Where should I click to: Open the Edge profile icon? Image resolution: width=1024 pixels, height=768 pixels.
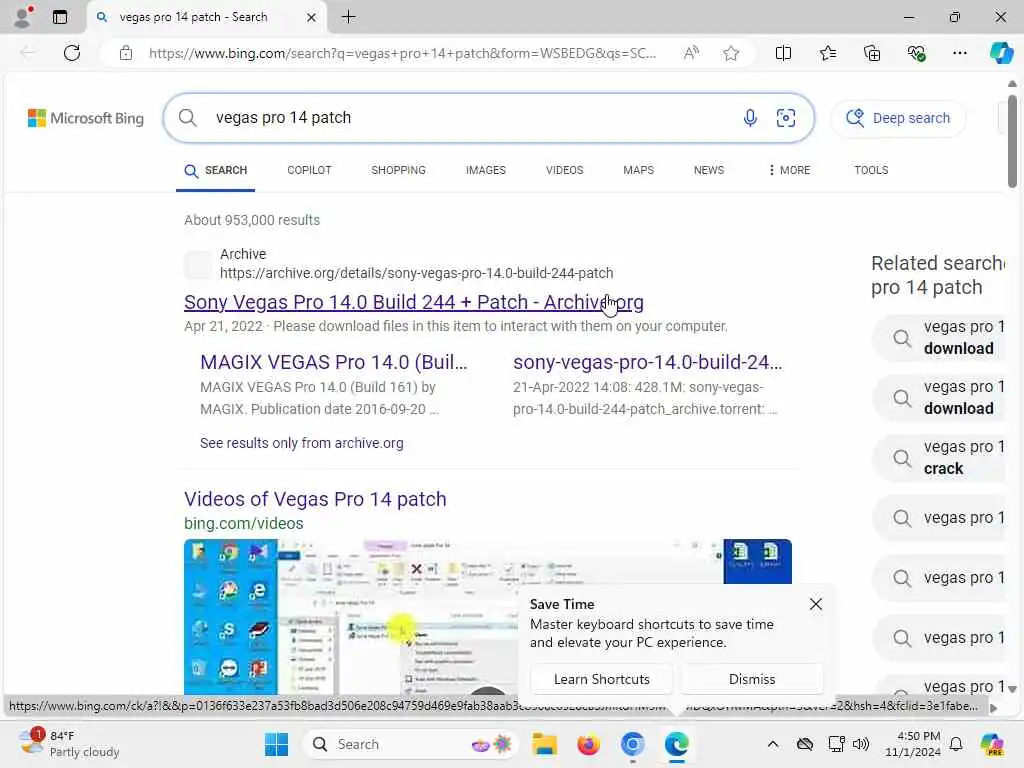pos(23,17)
